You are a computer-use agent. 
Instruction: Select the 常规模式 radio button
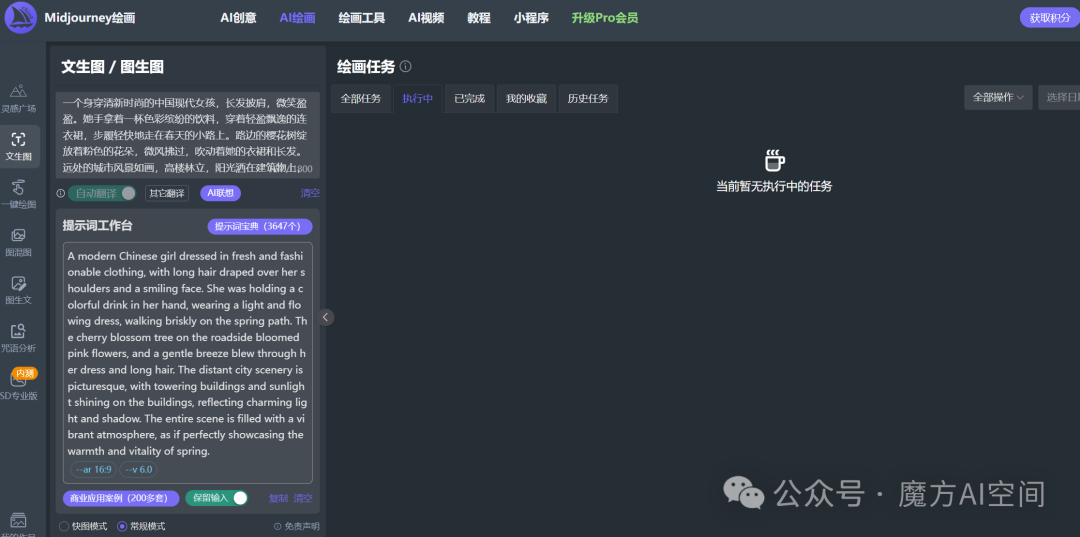click(x=122, y=526)
